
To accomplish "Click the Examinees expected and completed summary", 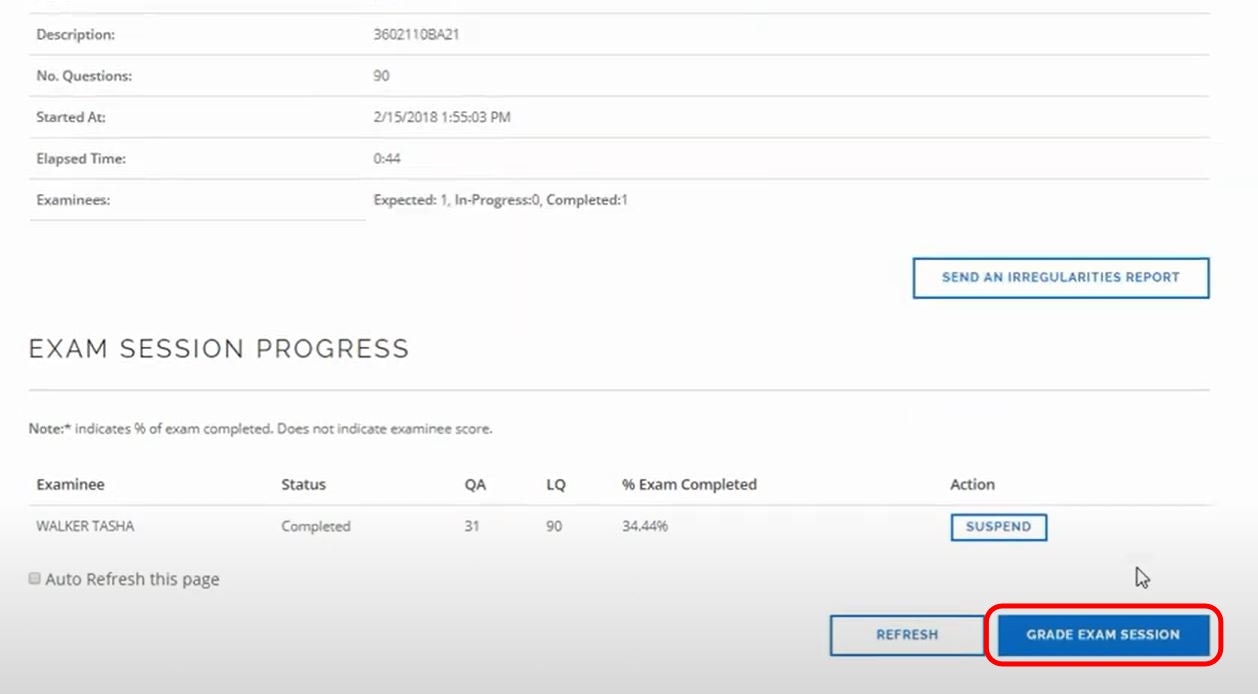I will click(x=500, y=200).
